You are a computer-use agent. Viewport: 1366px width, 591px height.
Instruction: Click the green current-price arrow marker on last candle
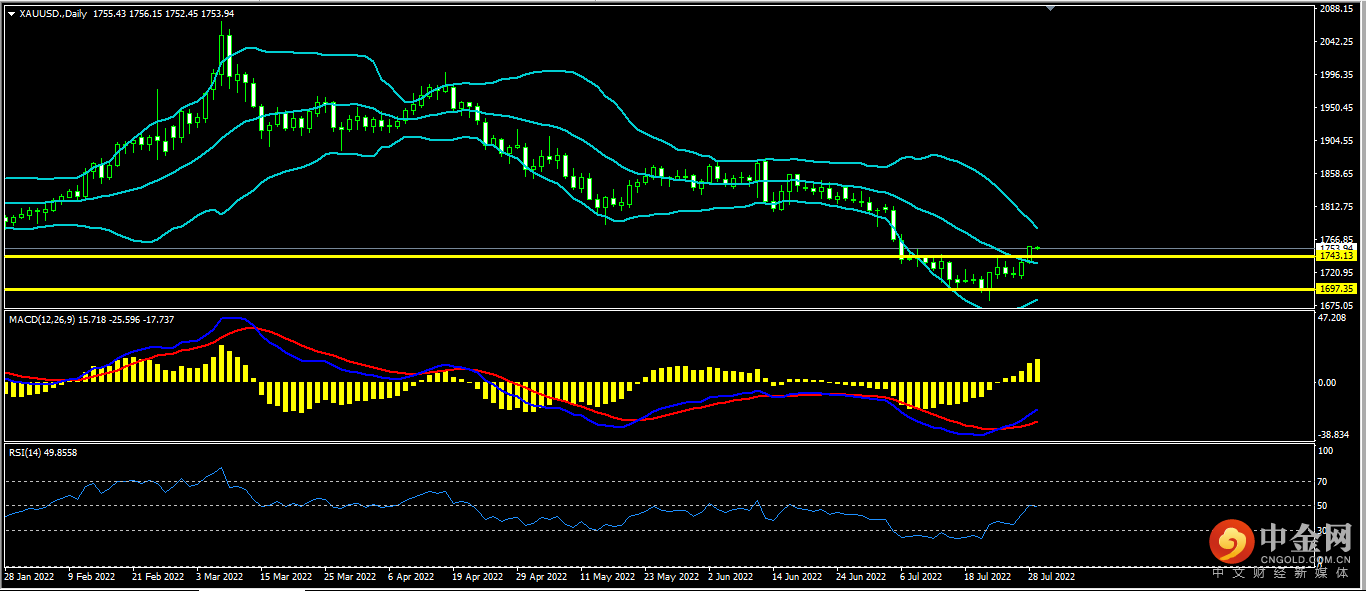coord(1038,247)
